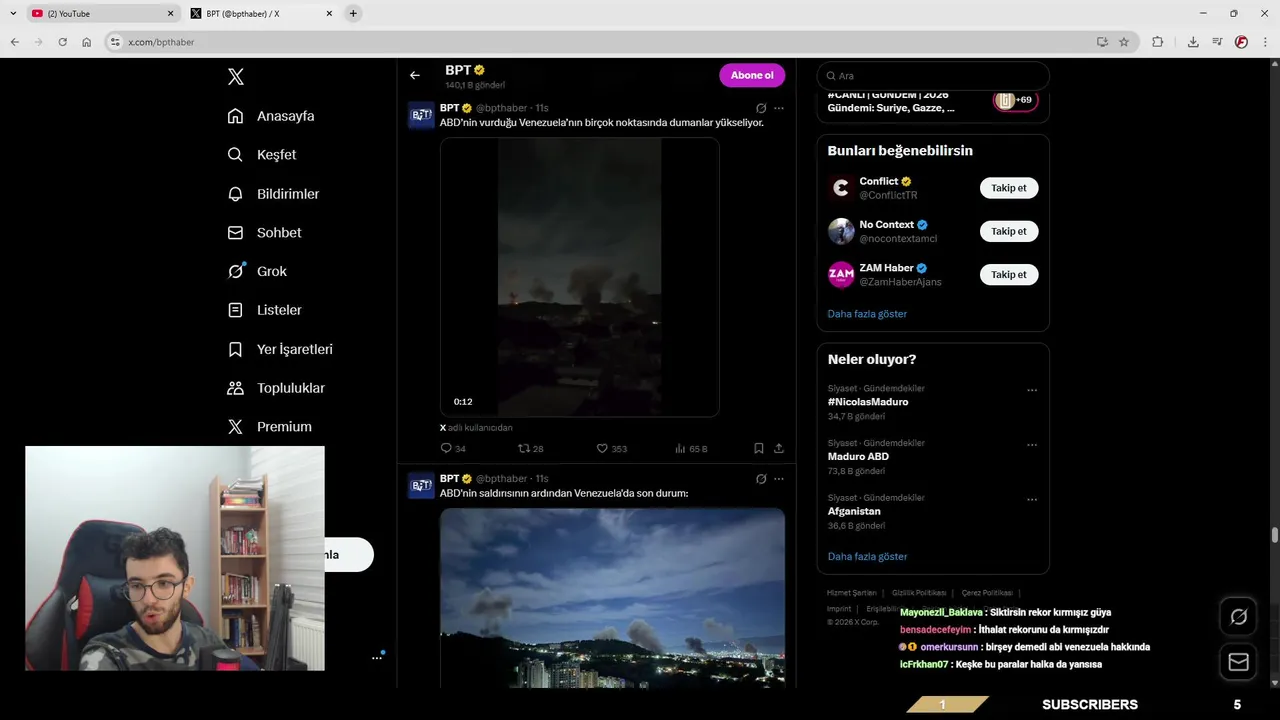Image resolution: width=1280 pixels, height=720 pixels.
Task: Open more options on second tweet
Action: coord(779,479)
